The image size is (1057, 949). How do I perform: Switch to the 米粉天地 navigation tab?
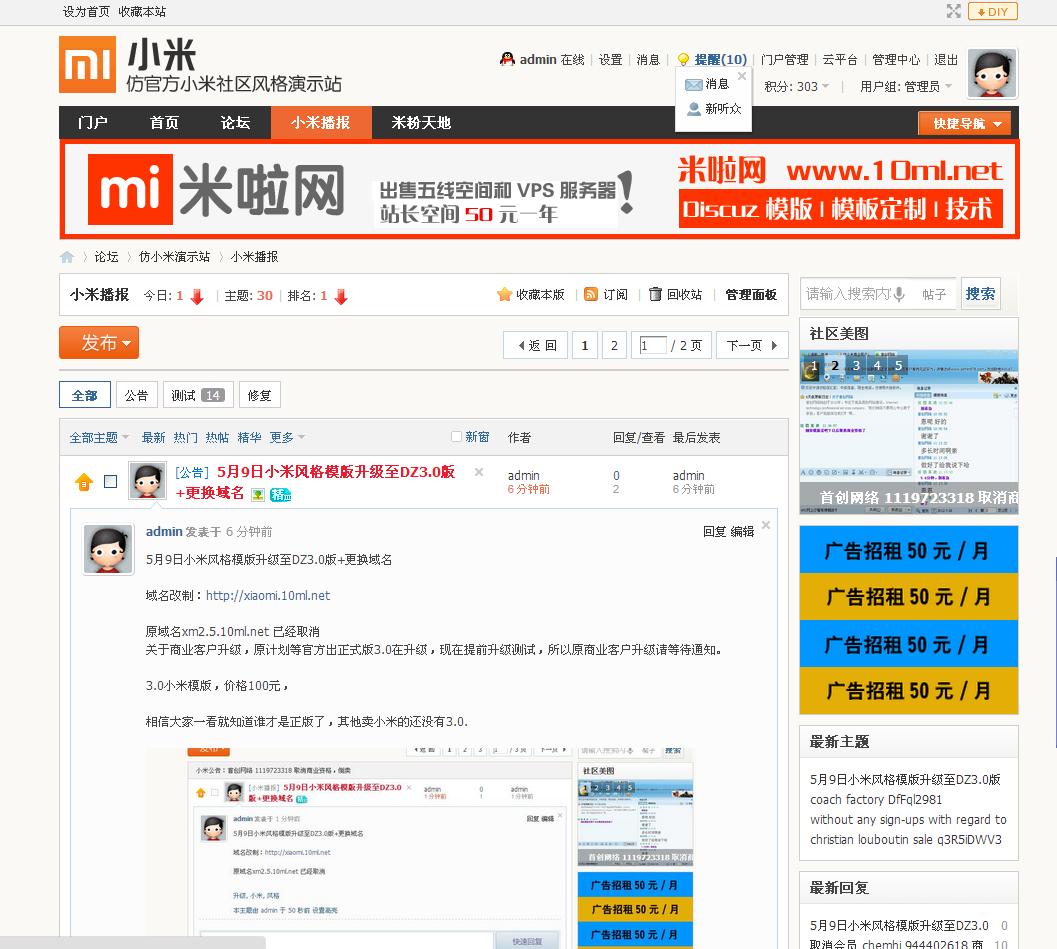(x=421, y=123)
